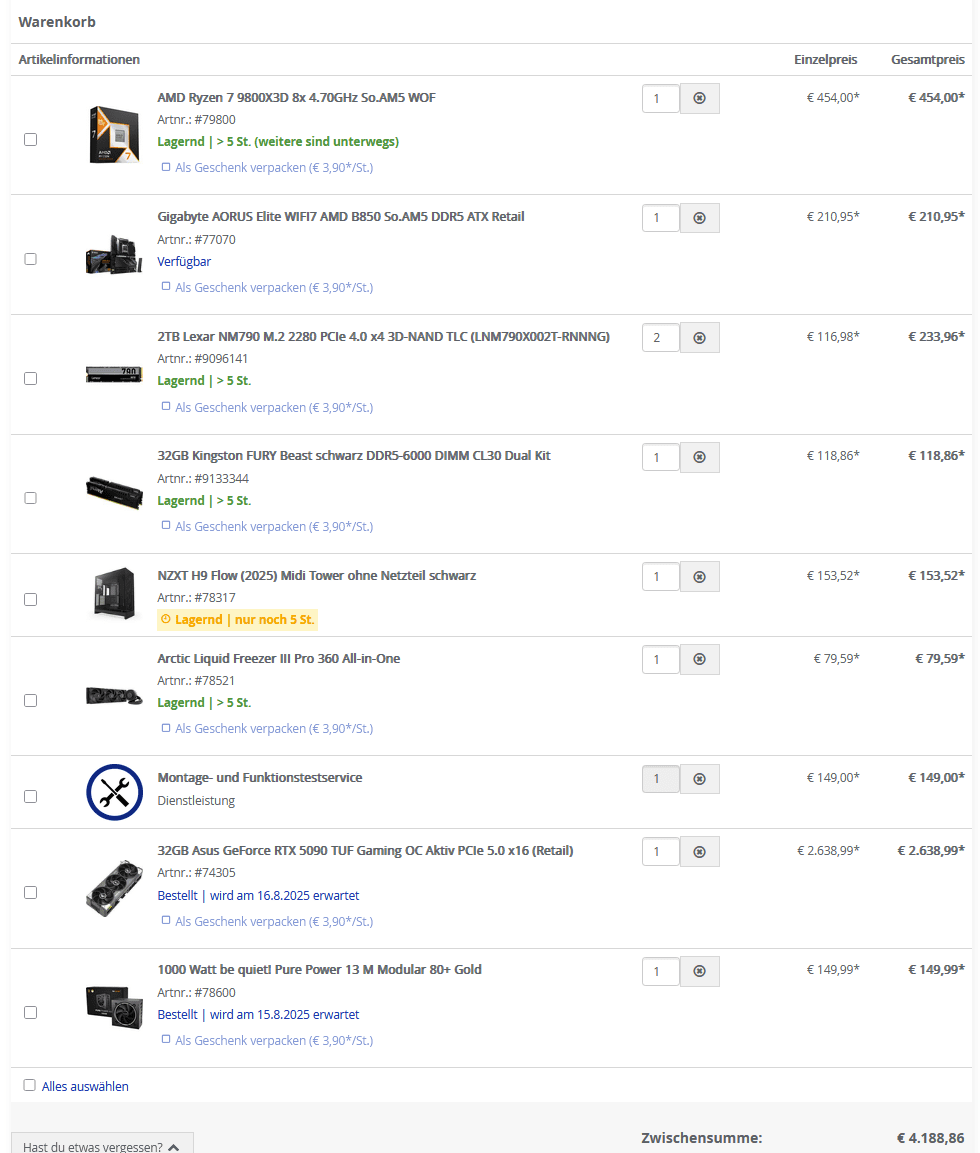Open the 2TB Lexar NM790 product link
980x1153 pixels.
[383, 337]
